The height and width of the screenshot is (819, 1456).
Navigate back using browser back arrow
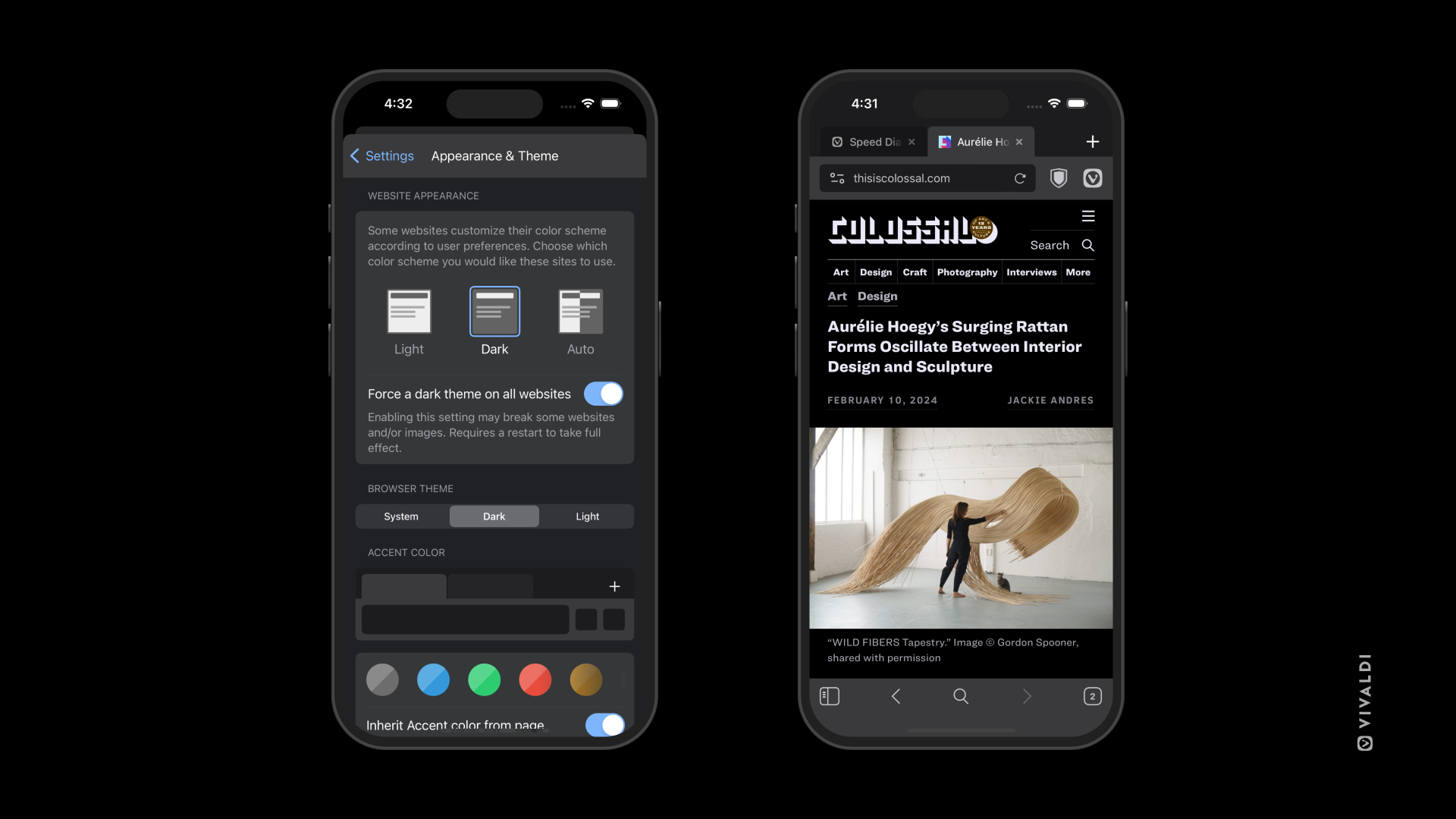click(895, 696)
